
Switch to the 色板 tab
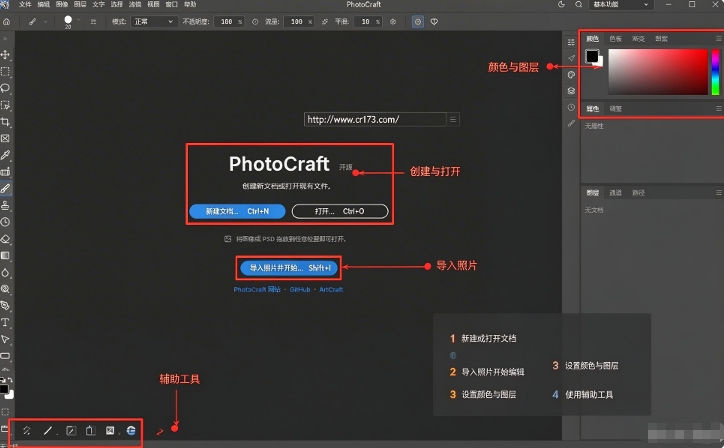point(615,39)
